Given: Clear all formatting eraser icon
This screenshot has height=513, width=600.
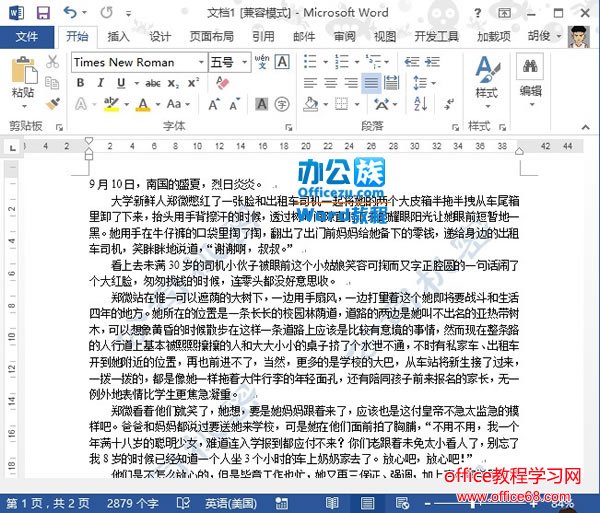Looking at the screenshot, I should tap(222, 82).
